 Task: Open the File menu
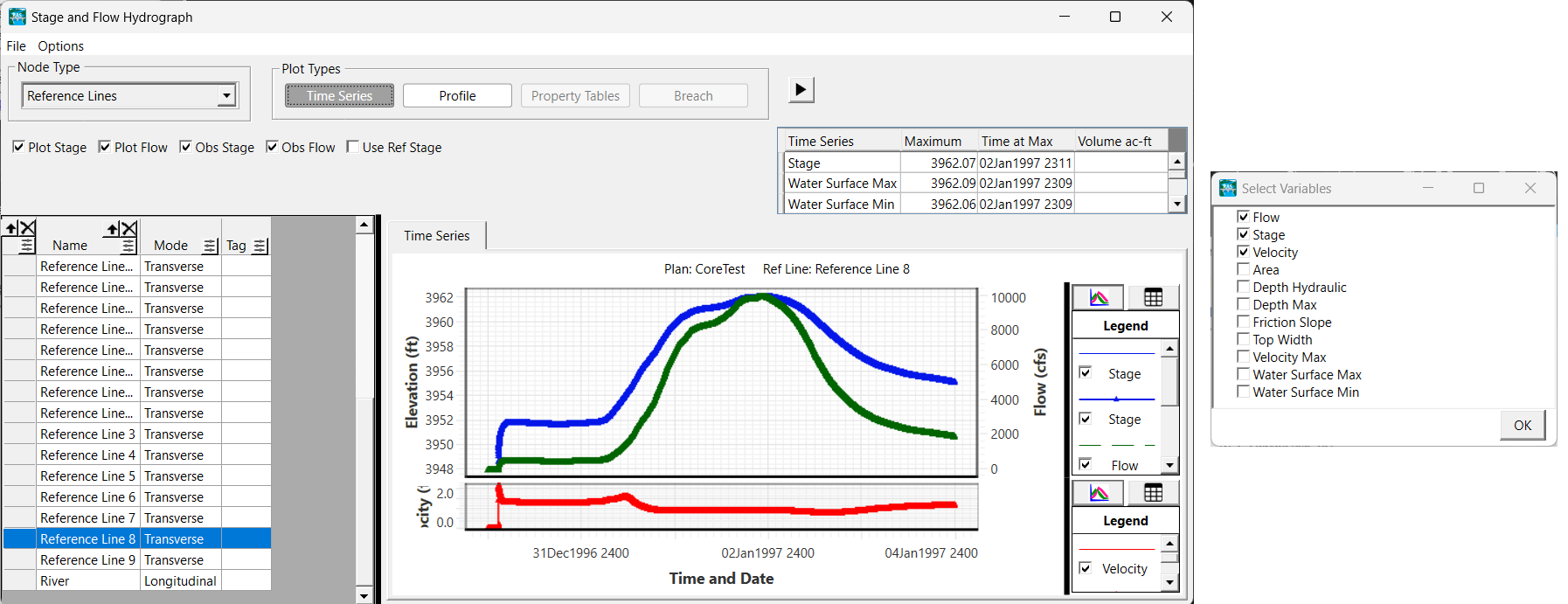point(16,46)
